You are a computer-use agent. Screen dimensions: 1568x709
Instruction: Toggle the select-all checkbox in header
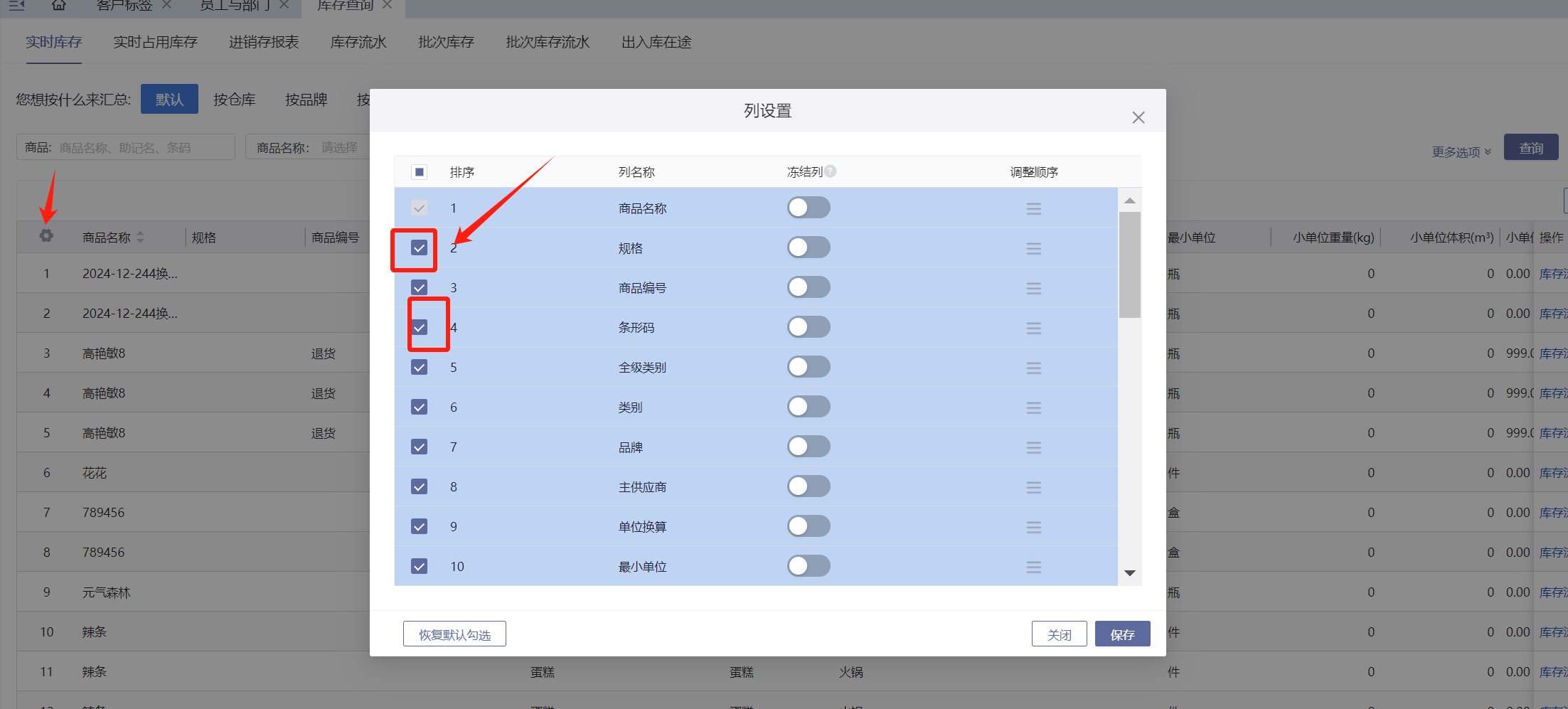(419, 172)
